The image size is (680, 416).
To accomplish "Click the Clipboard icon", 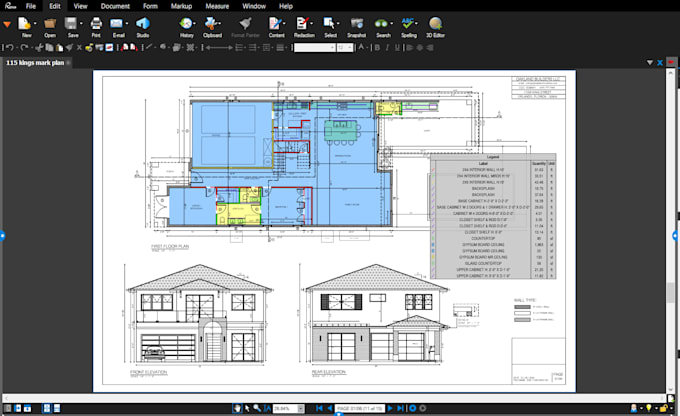I will [x=211, y=23].
